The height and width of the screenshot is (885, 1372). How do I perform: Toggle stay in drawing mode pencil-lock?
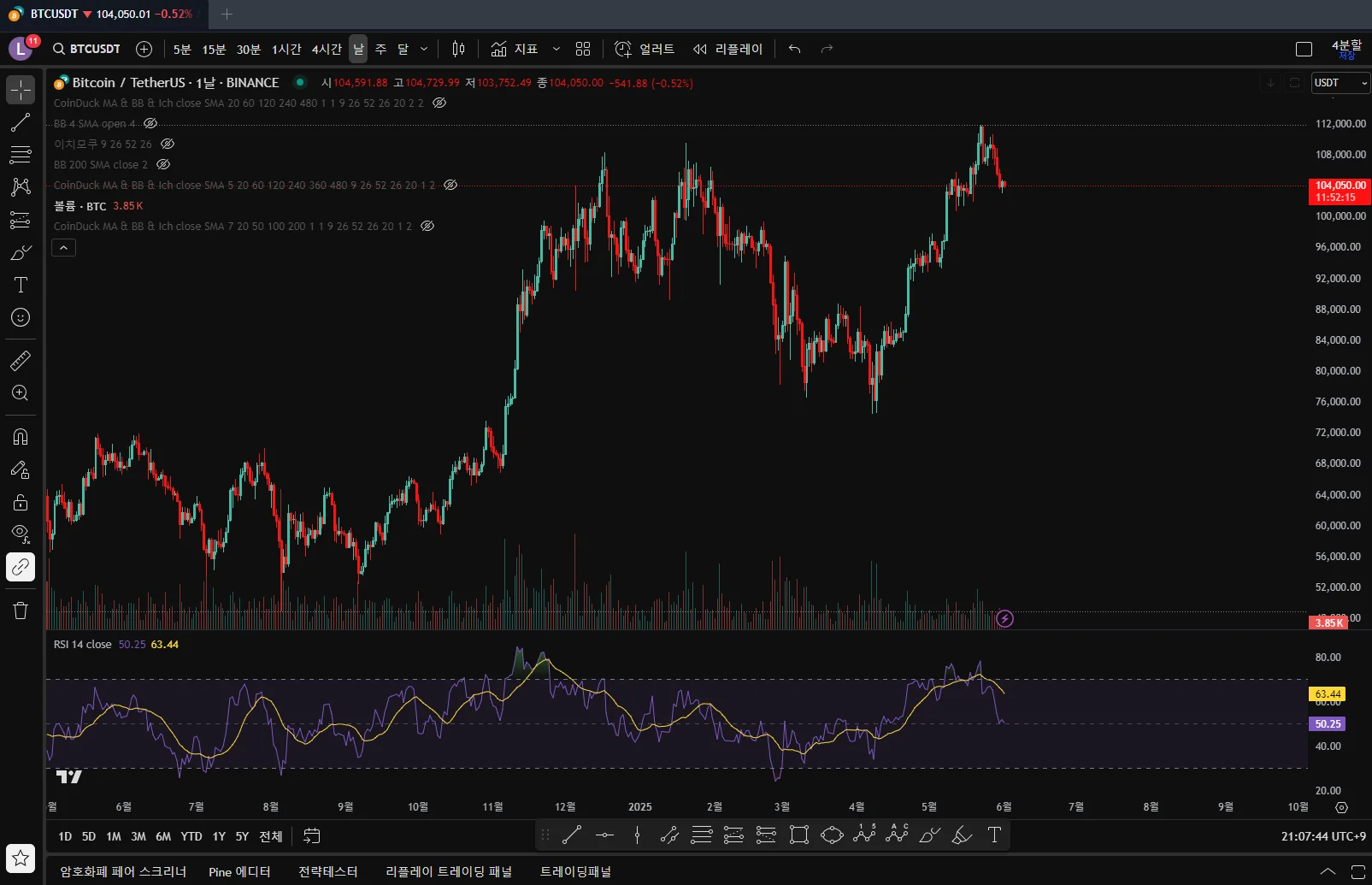pyautogui.click(x=21, y=469)
